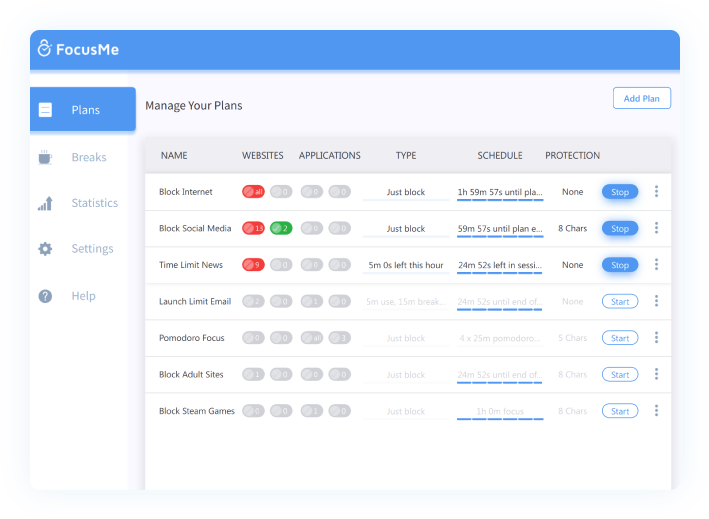The width and height of the screenshot is (709, 519).
Task: Click red 'all' websites badge for Block Internet
Action: (x=253, y=192)
